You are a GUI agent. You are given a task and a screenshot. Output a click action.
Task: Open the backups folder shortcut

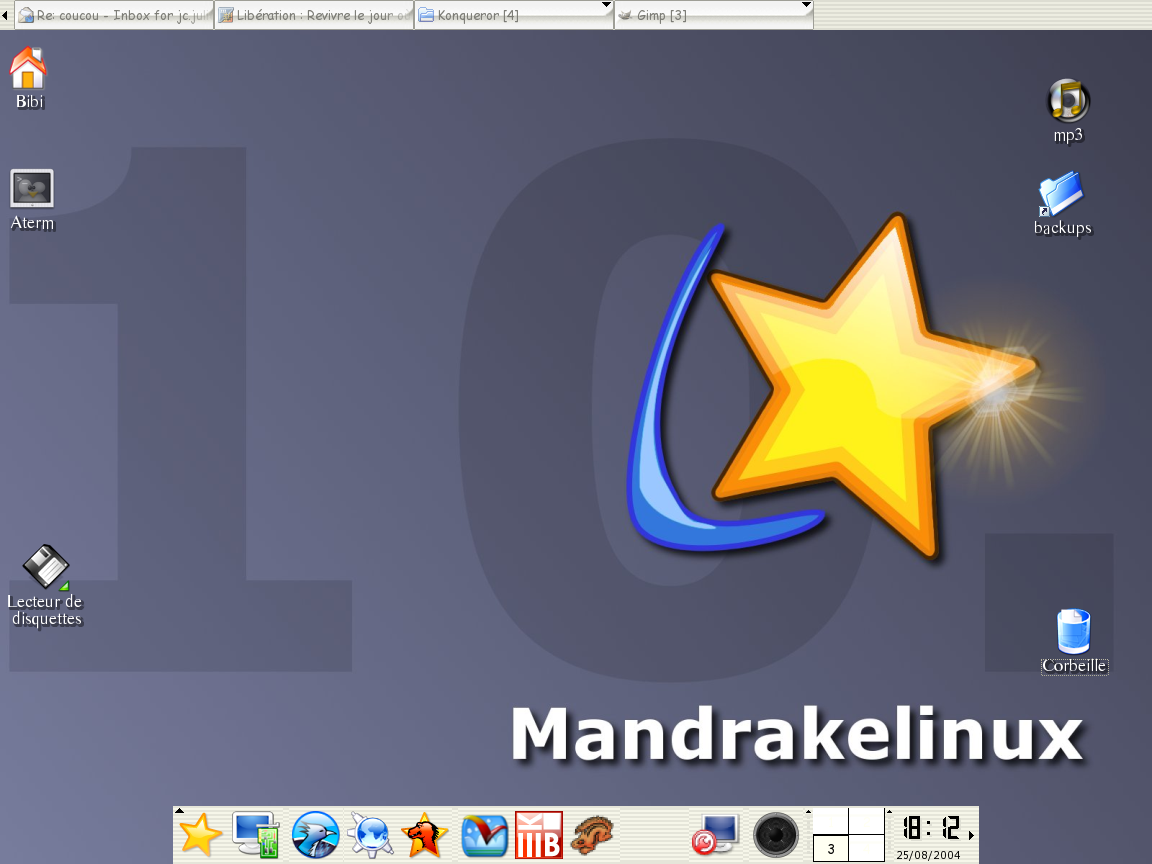pos(1061,193)
